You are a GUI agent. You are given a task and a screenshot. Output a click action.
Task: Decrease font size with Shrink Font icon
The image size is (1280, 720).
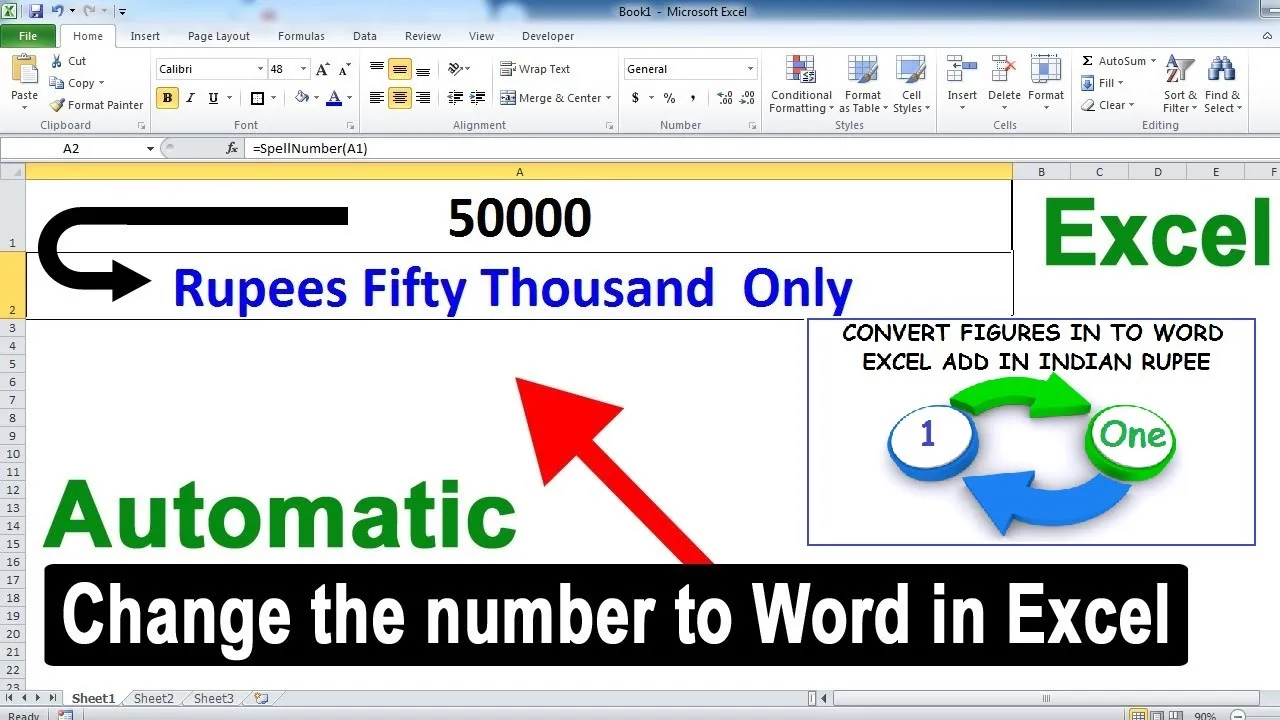click(x=344, y=69)
